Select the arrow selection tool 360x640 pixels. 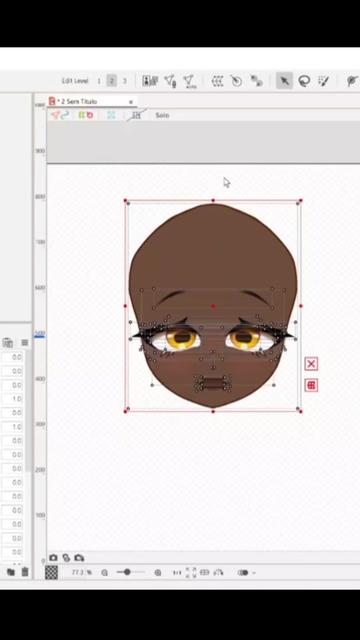[x=284, y=81]
